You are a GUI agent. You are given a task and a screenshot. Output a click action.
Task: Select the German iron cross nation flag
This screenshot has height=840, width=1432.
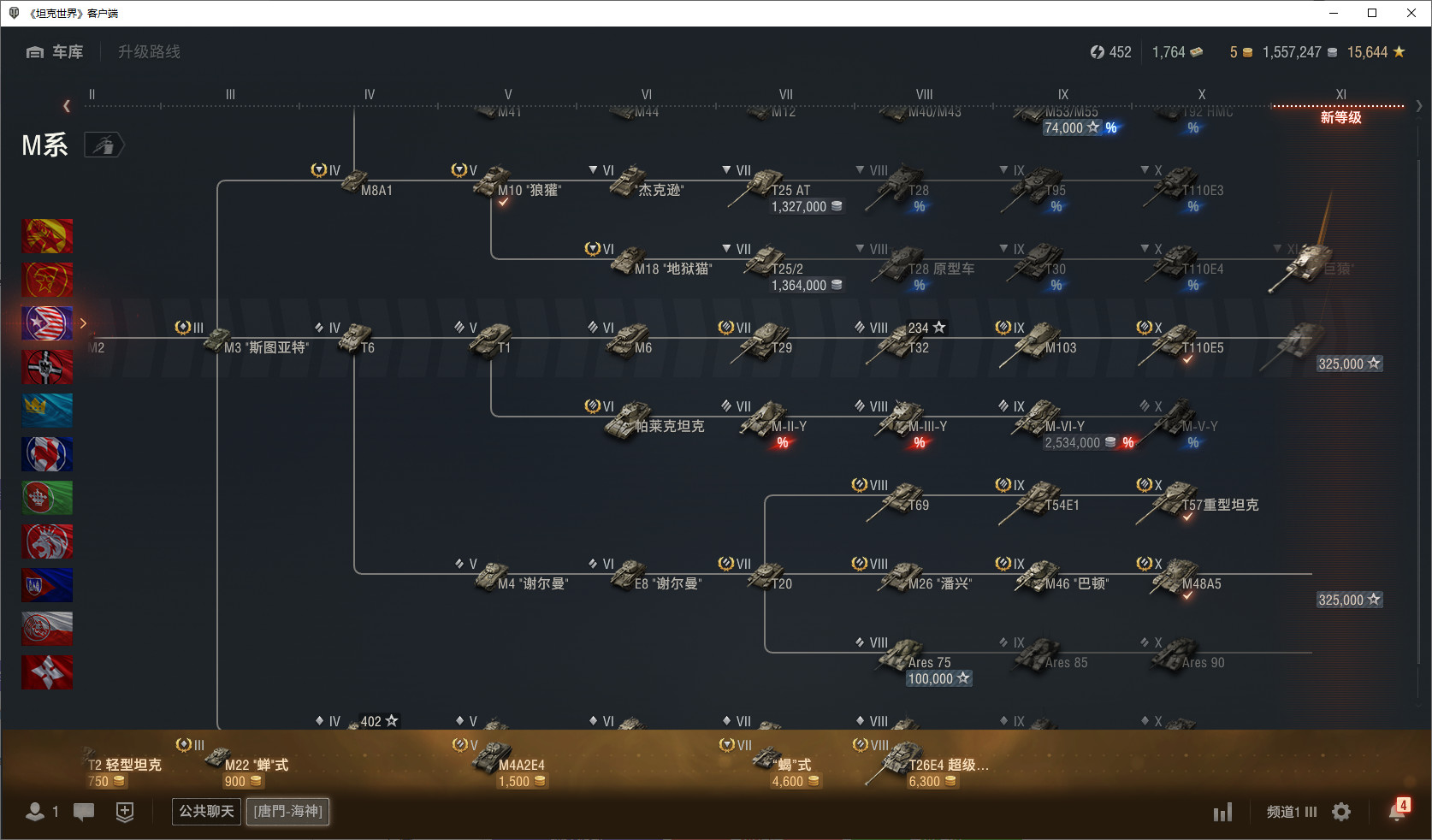pyautogui.click(x=47, y=367)
